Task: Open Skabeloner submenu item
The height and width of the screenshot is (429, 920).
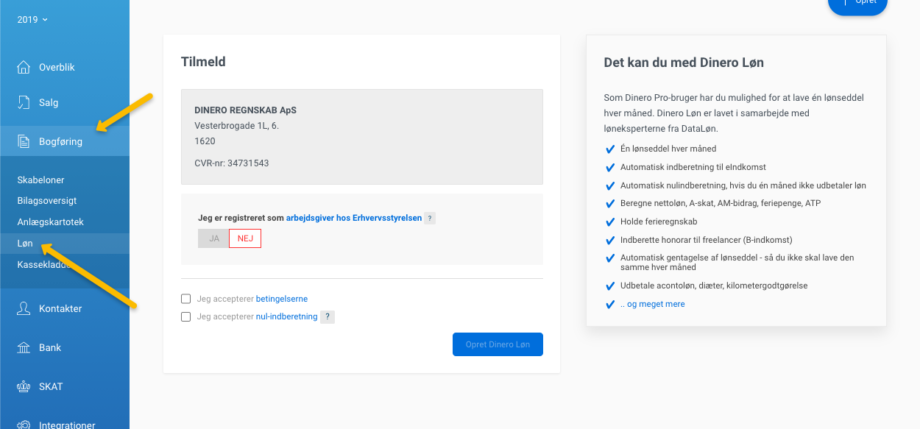Action: click(40, 180)
